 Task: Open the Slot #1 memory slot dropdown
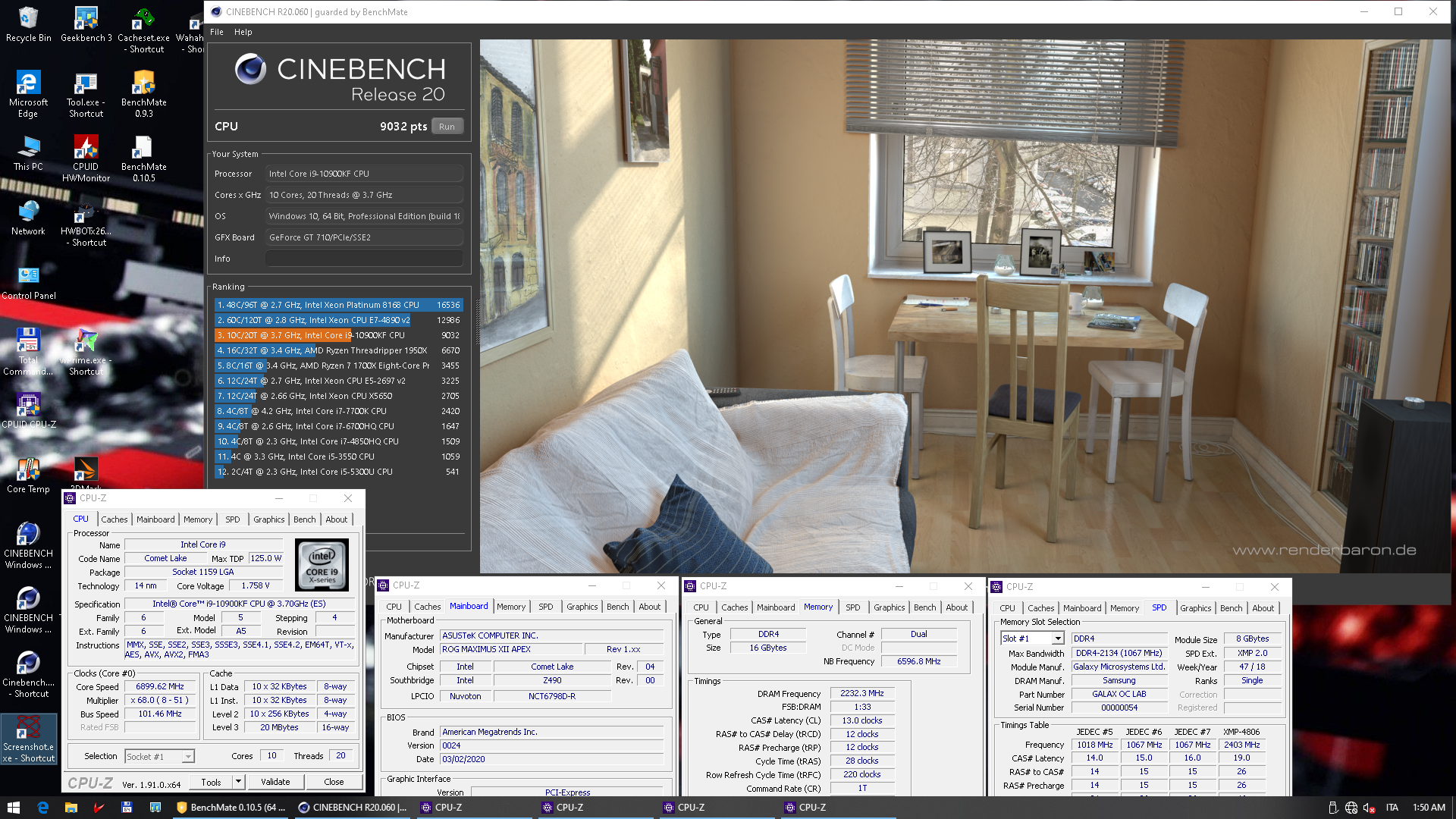click(x=1033, y=639)
